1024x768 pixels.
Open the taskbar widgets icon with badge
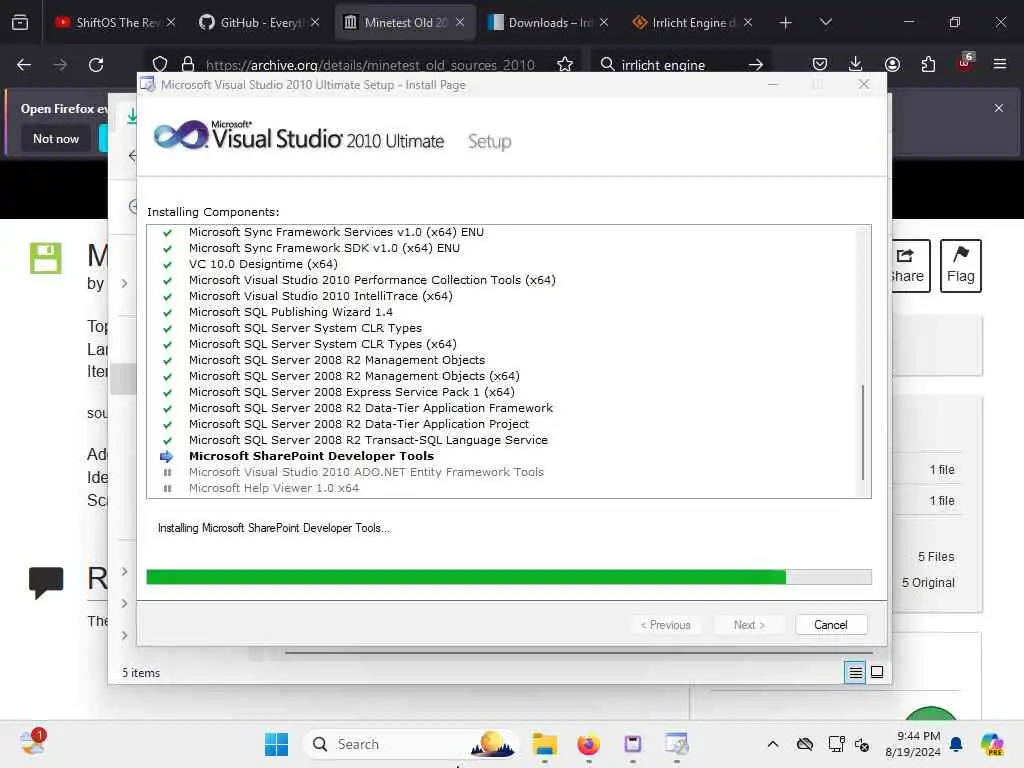coord(33,742)
